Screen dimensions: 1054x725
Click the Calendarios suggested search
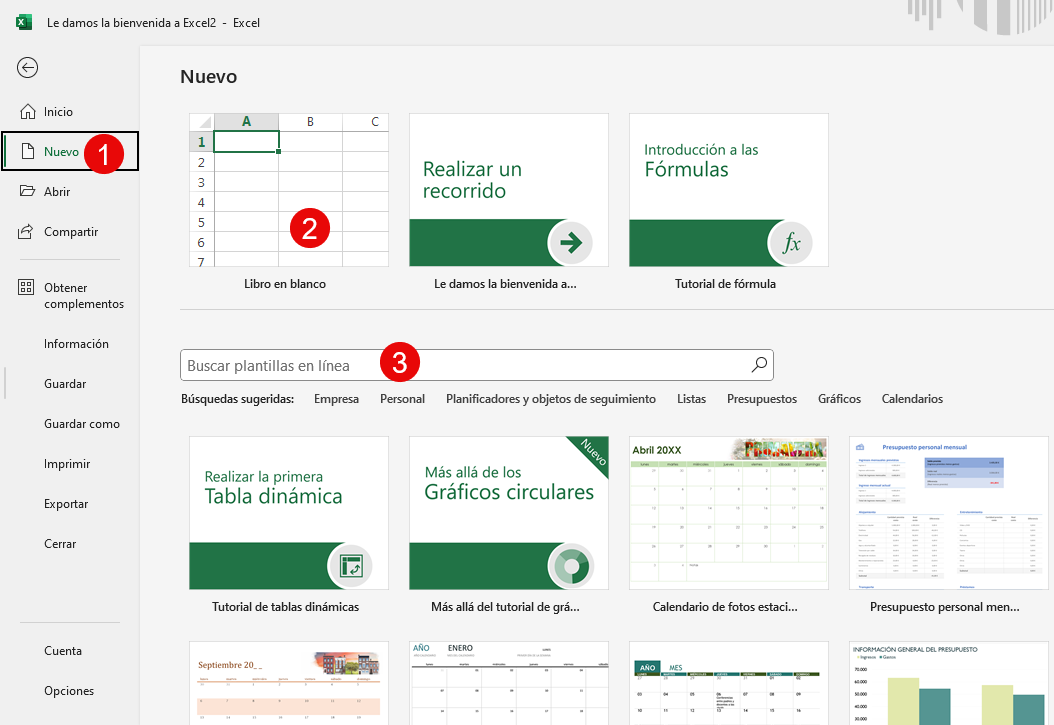[912, 398]
